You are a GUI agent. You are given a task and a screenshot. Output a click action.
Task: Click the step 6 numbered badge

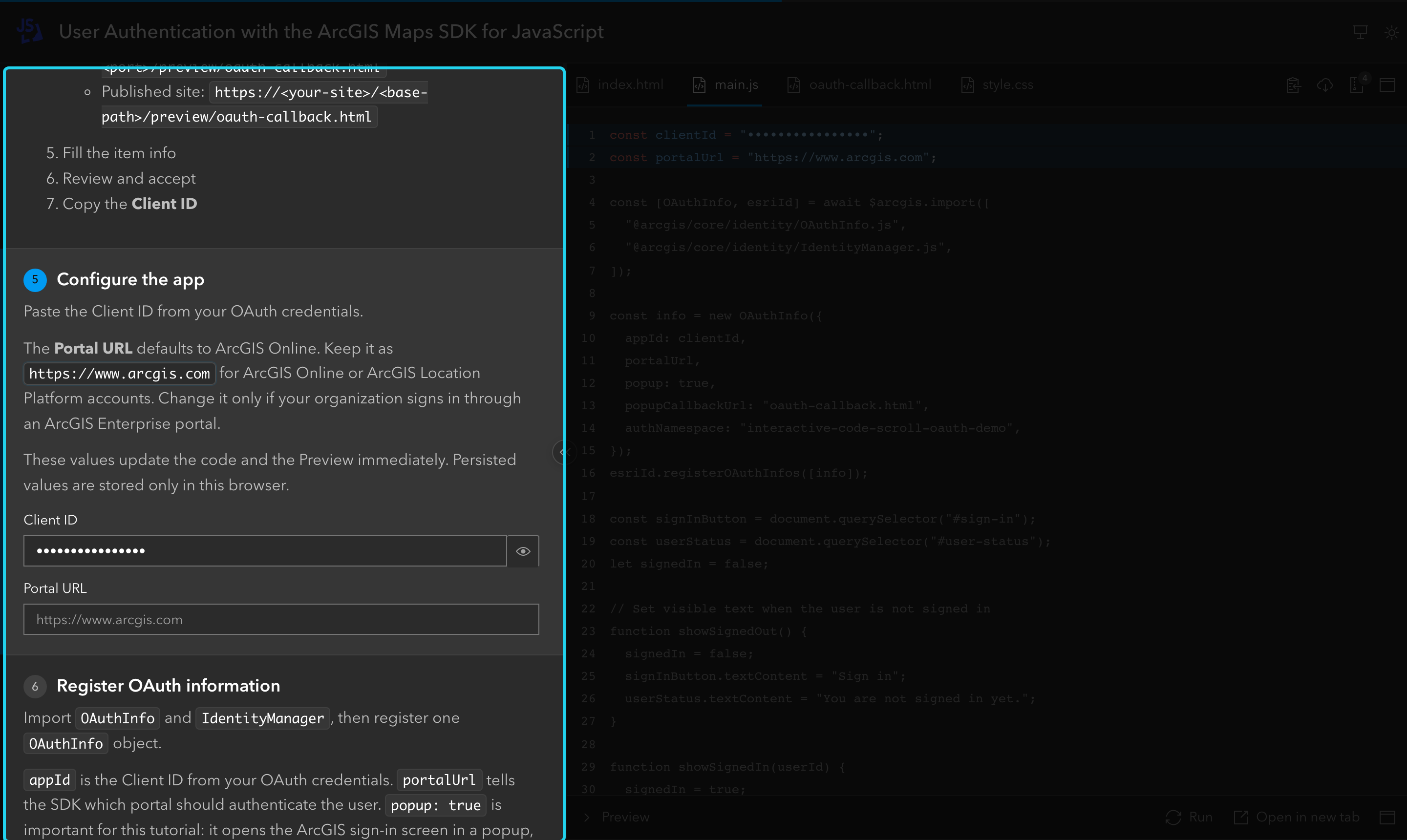tap(35, 686)
